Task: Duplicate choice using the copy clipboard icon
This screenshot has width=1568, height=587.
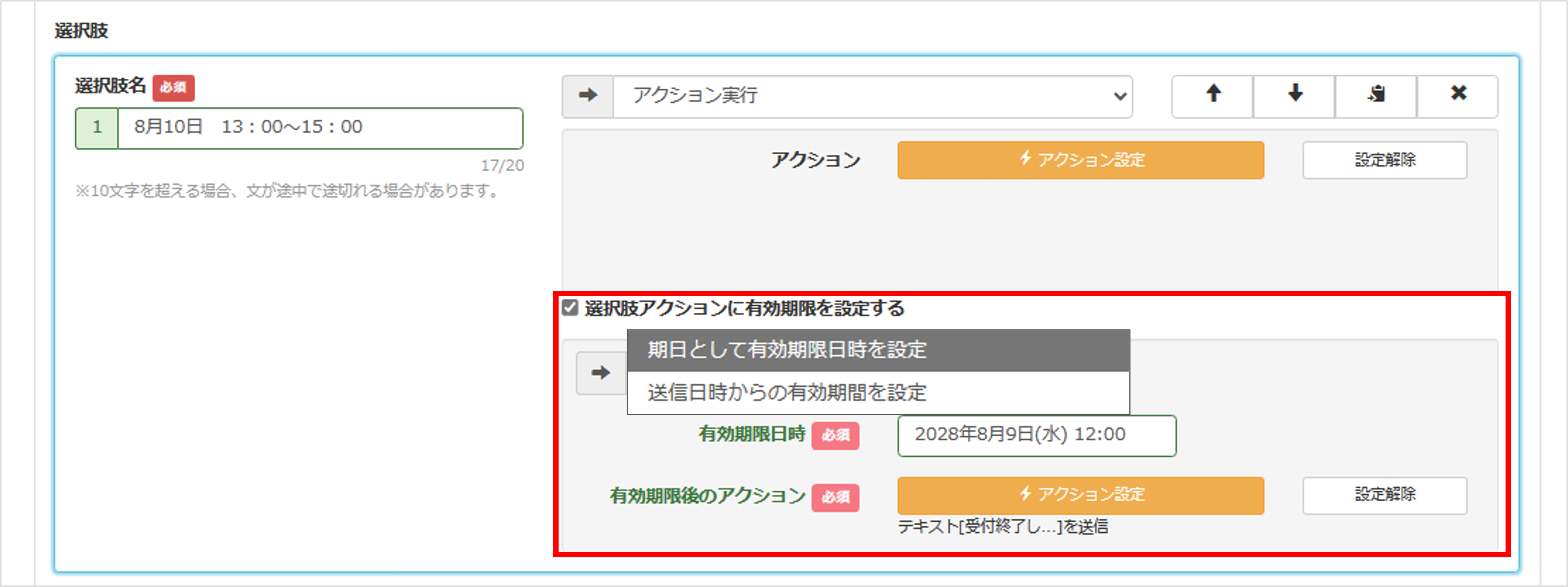Action: coord(1376,96)
